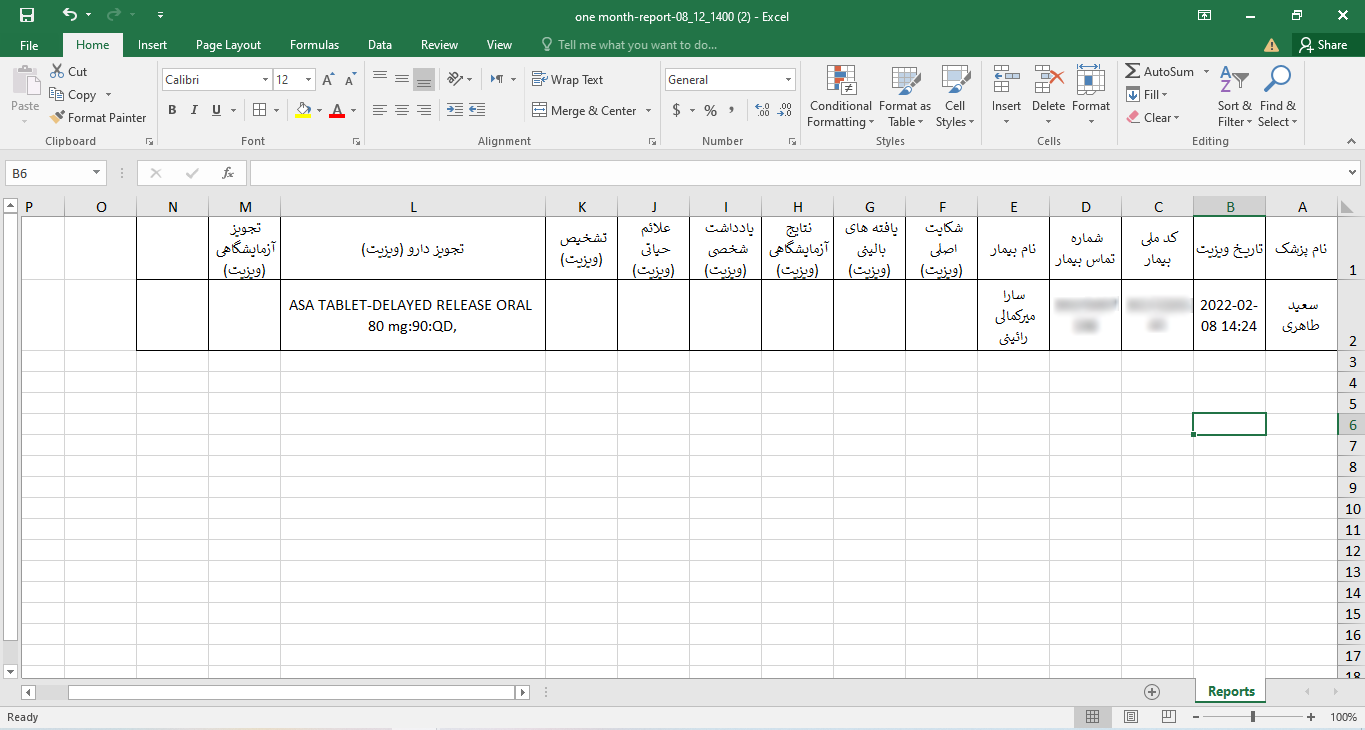1365x730 pixels.
Task: Open the File menu
Action: (x=29, y=45)
